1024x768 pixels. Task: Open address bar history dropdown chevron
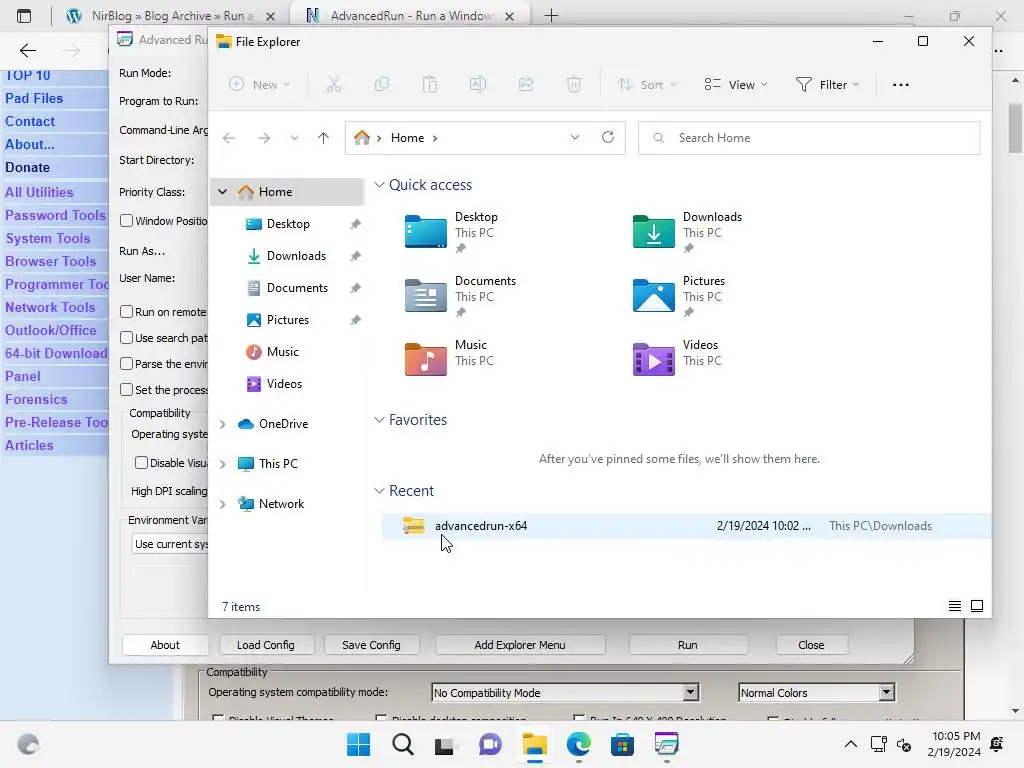click(575, 137)
